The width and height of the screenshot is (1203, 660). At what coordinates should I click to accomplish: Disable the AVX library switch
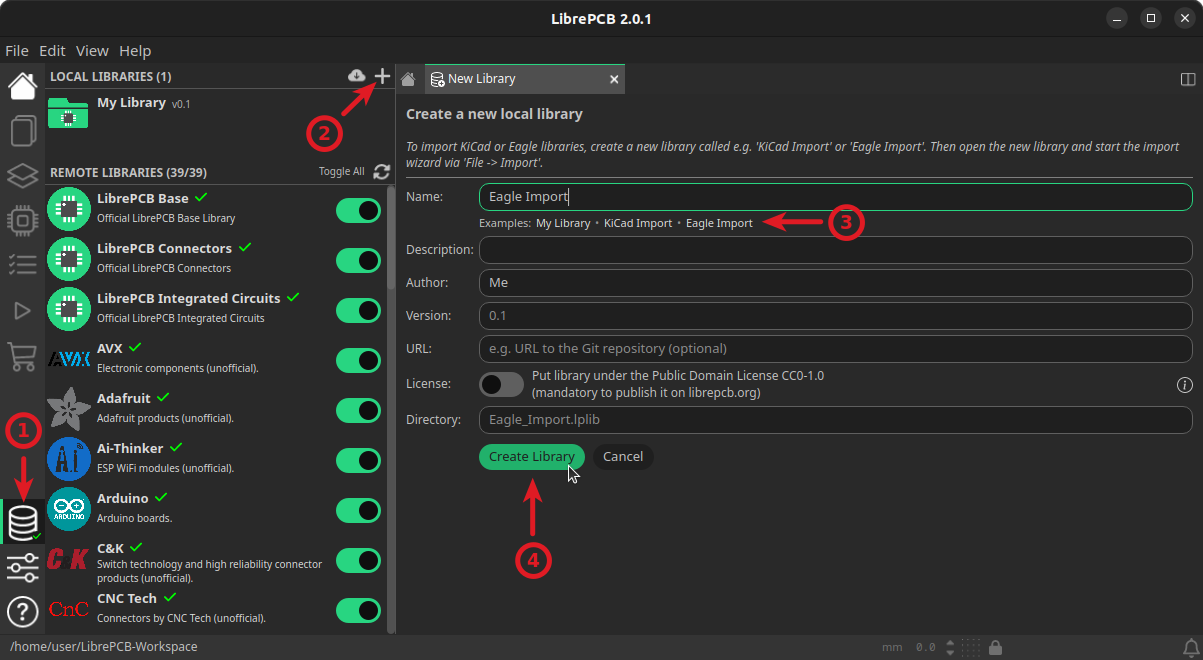point(358,360)
